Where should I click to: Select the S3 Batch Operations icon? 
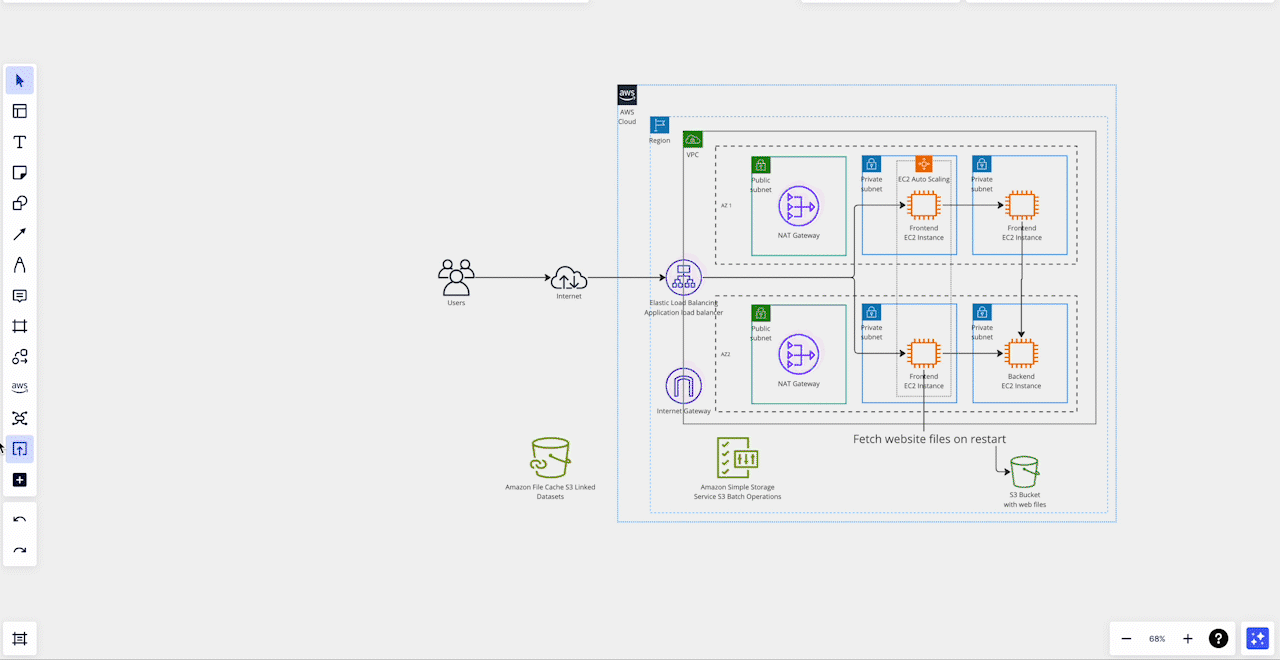coord(737,457)
